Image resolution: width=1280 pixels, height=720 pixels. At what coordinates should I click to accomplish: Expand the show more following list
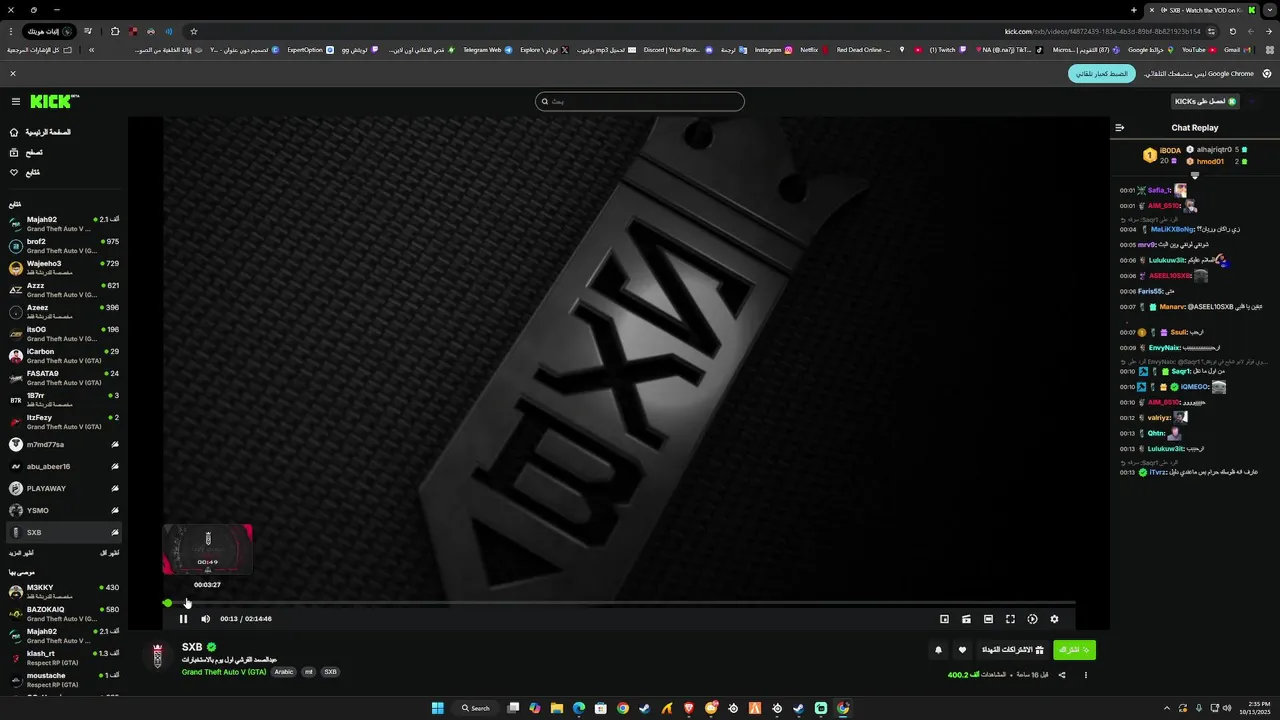pos(21,552)
